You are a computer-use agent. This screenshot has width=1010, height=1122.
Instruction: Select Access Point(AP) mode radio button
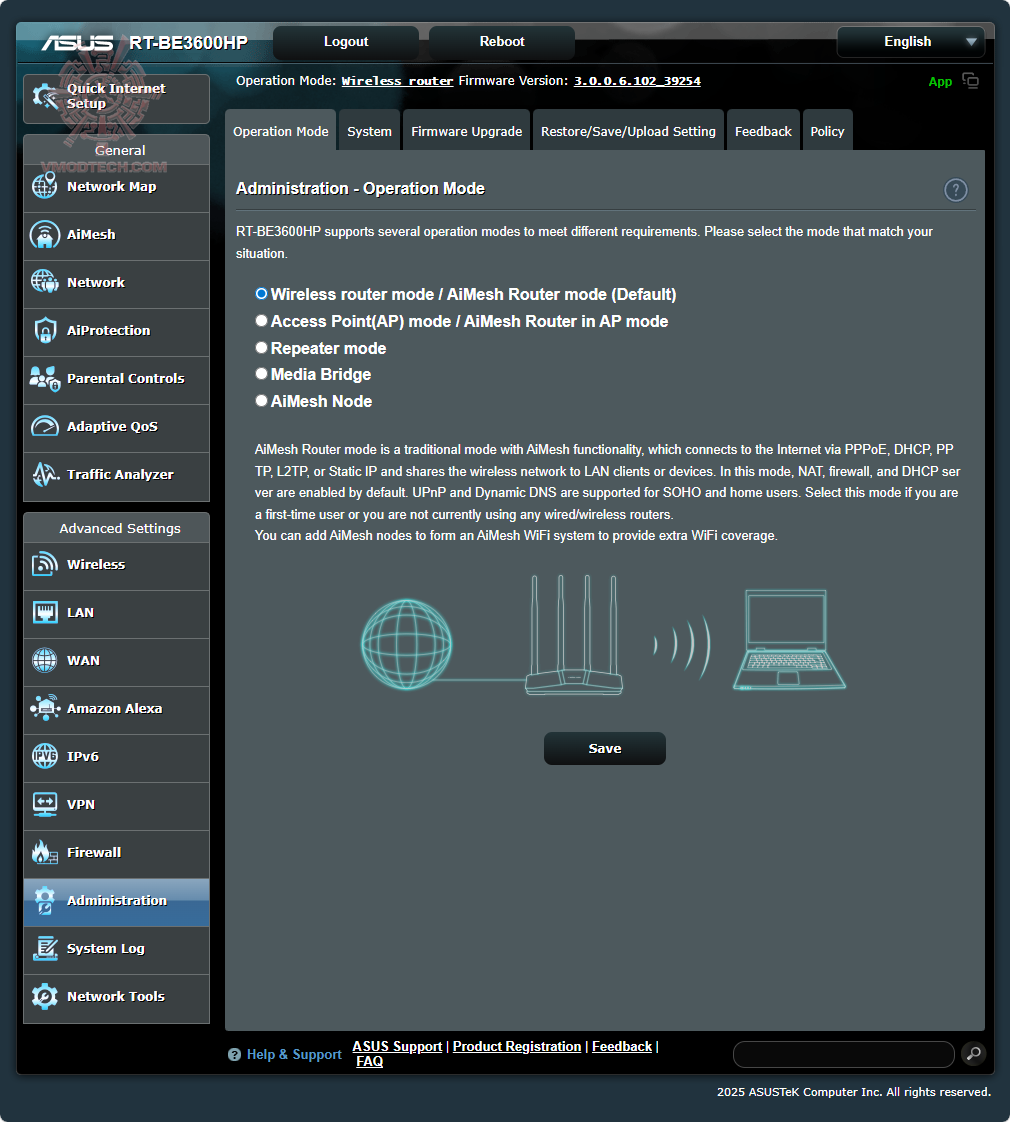tap(261, 321)
